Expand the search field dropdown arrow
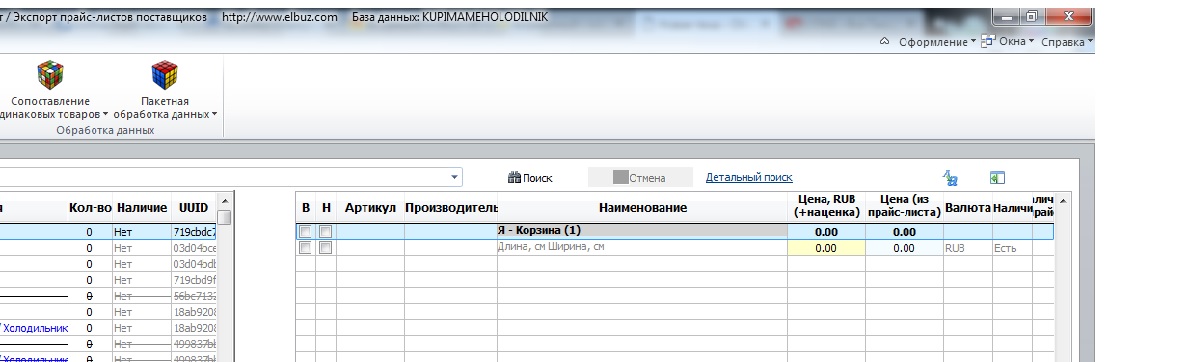Screen dimensions: 1178x362 coord(454,178)
